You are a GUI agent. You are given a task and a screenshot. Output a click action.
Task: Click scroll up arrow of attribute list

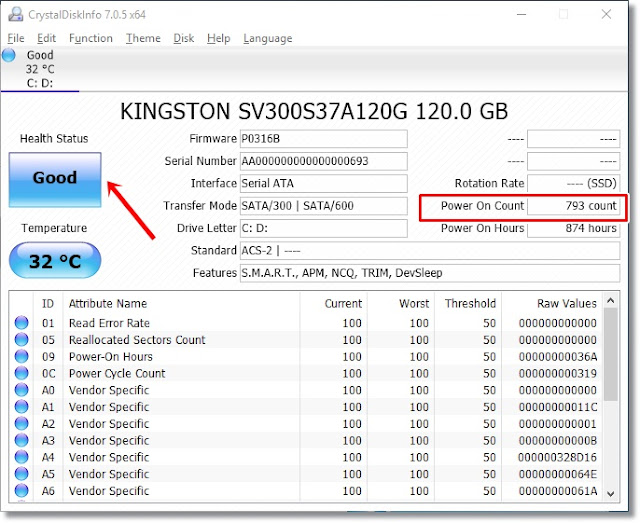tap(610, 300)
